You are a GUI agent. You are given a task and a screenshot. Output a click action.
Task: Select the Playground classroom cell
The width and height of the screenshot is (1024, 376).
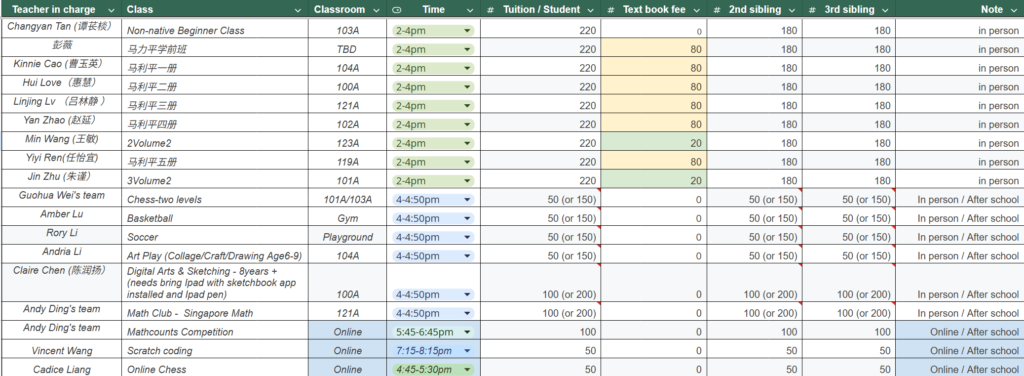pos(347,236)
